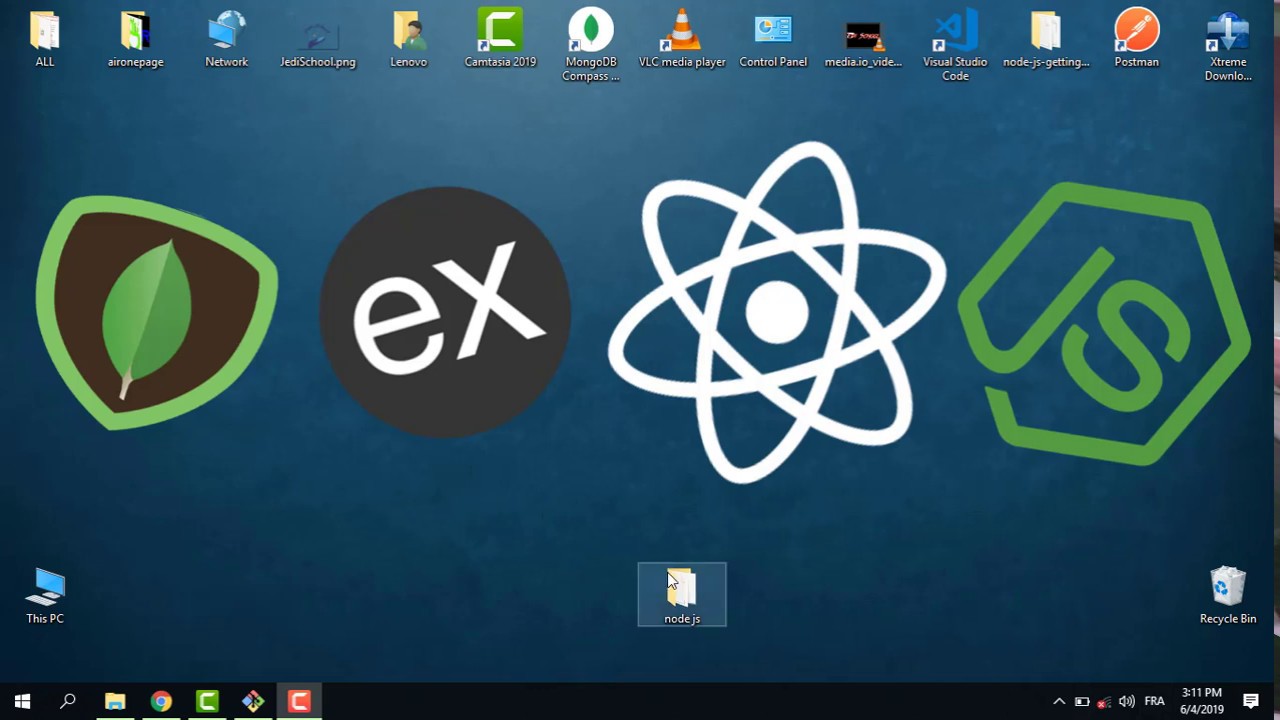1280x720 pixels.
Task: Click the Postman desktop shortcut
Action: [1137, 40]
